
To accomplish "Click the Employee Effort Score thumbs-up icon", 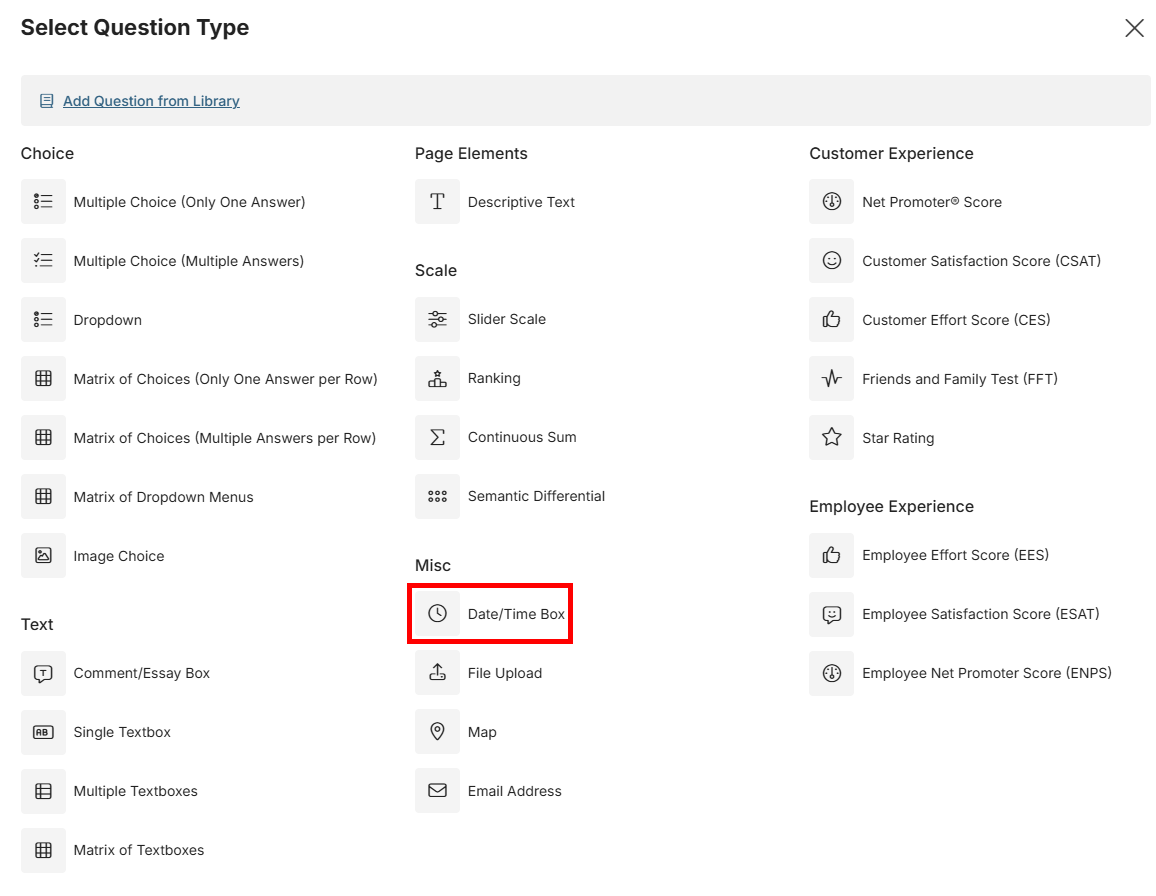I will click(x=832, y=555).
